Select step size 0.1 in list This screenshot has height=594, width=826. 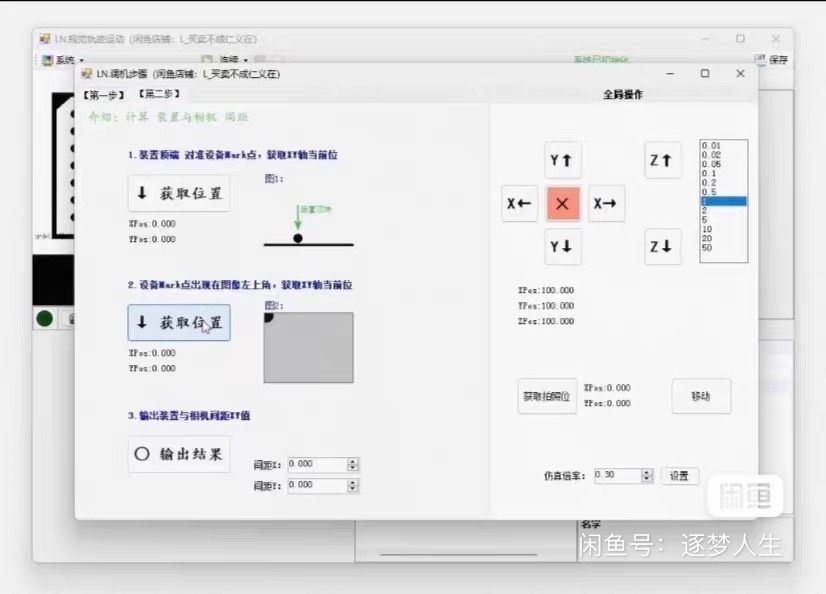click(723, 173)
